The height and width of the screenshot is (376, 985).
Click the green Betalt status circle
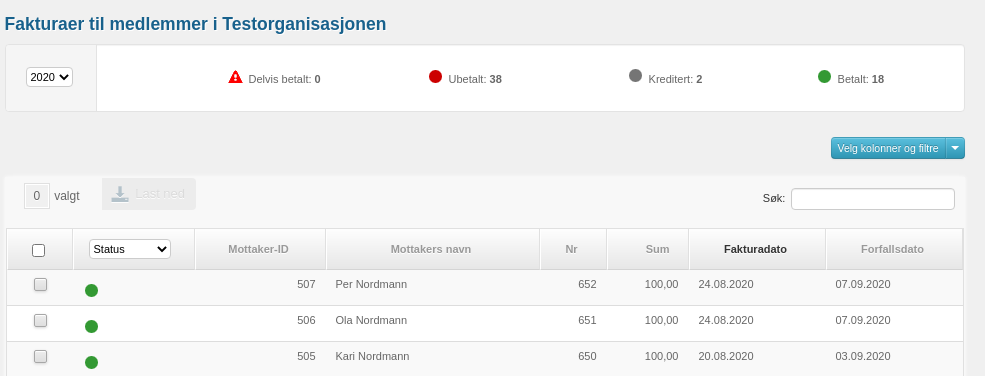824,77
